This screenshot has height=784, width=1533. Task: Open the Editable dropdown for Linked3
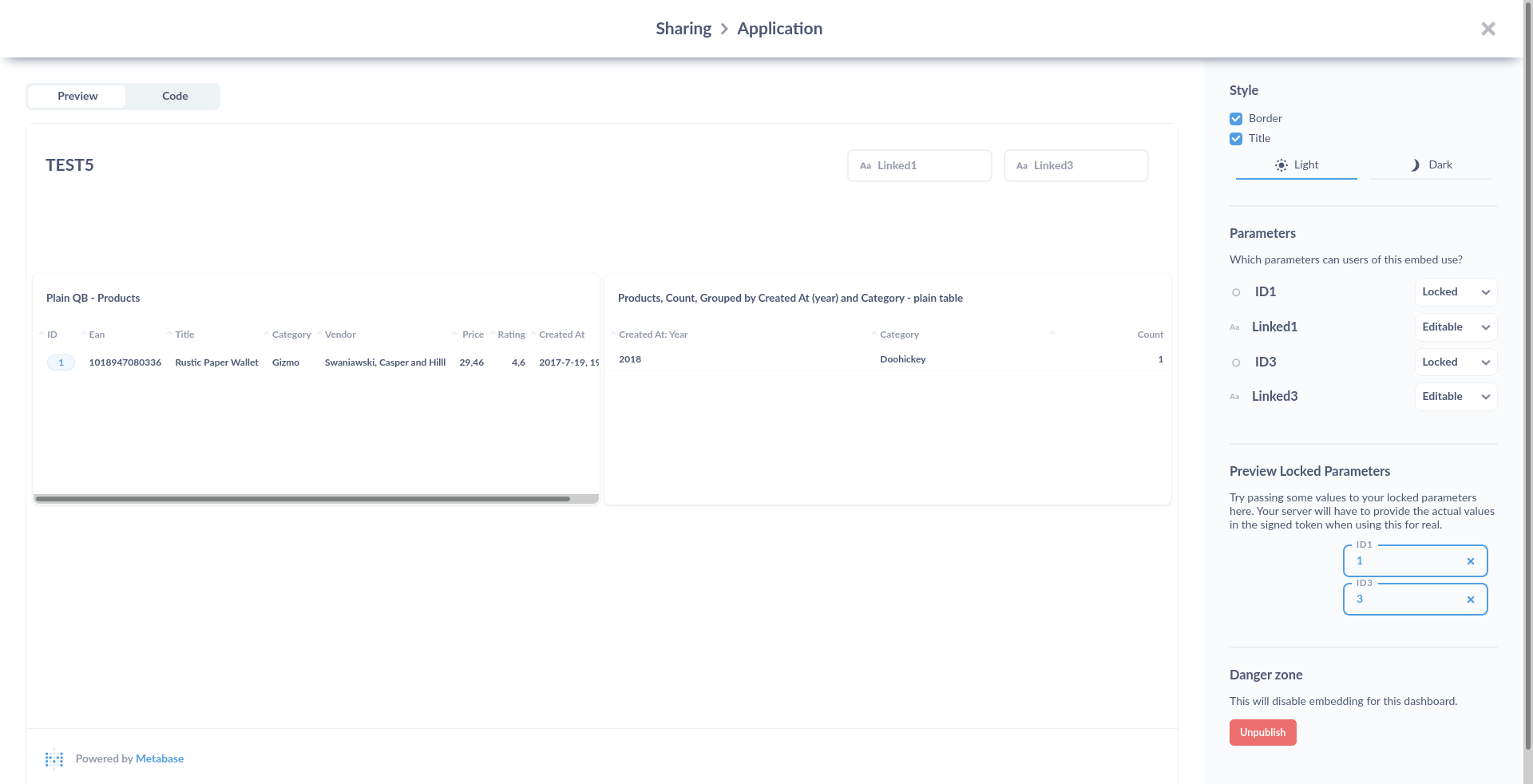(x=1455, y=397)
